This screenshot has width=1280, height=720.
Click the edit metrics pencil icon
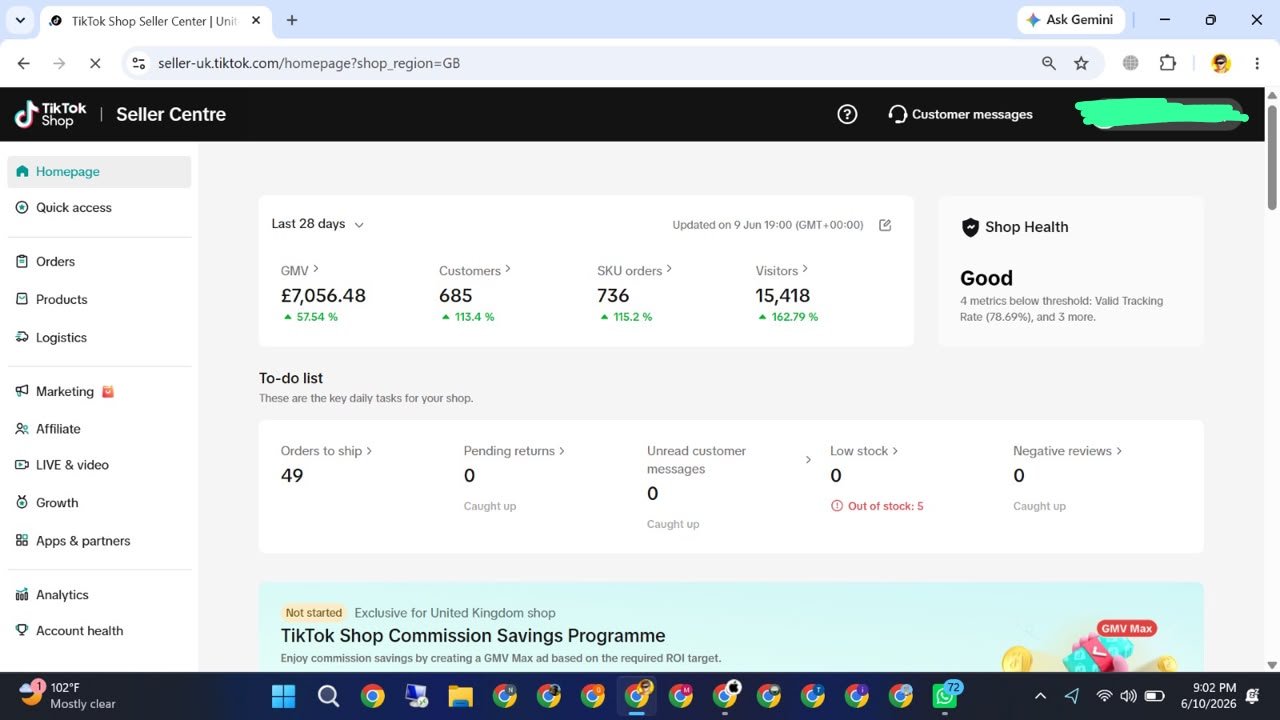pyautogui.click(x=885, y=225)
